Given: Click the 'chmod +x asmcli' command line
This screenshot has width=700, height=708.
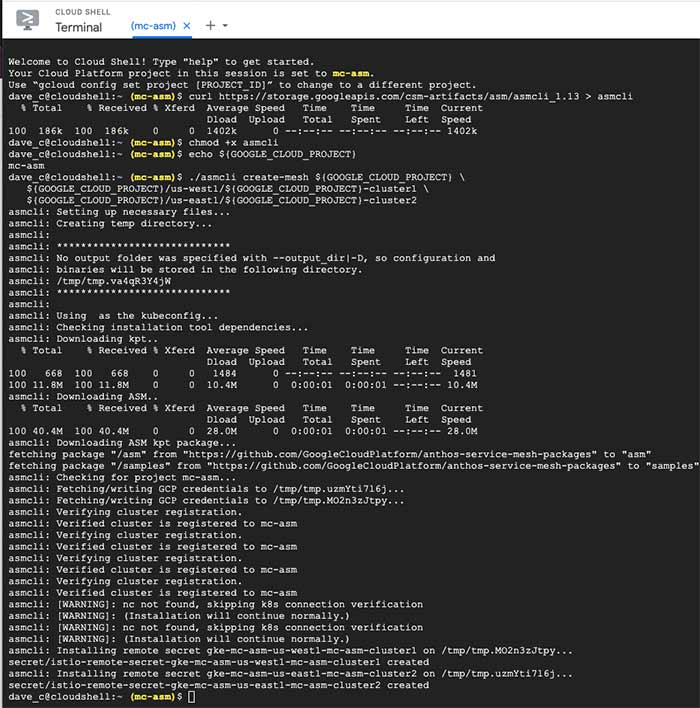Looking at the screenshot, I should [x=143, y=142].
